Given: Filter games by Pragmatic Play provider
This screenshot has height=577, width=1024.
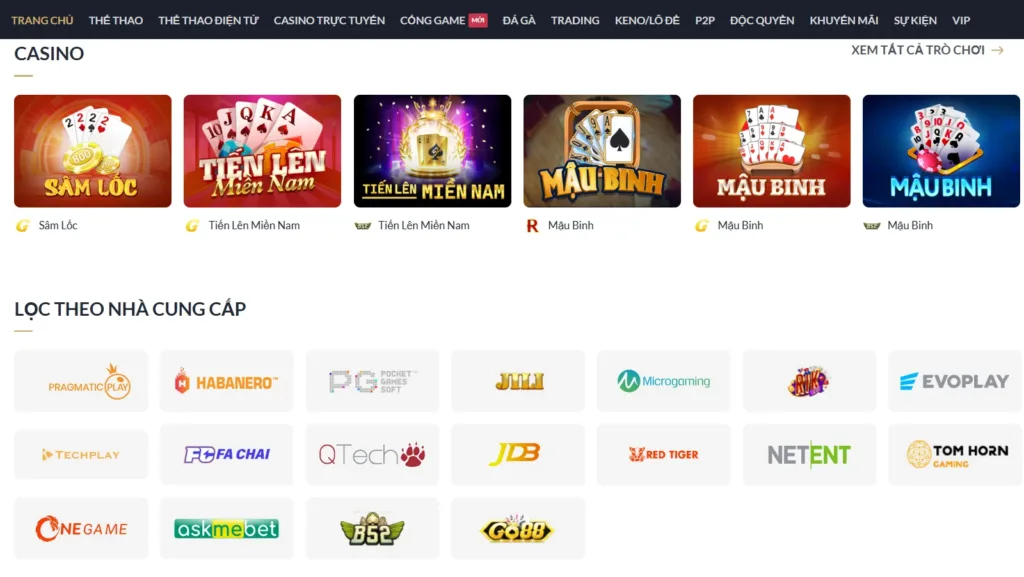Looking at the screenshot, I should [x=81, y=381].
